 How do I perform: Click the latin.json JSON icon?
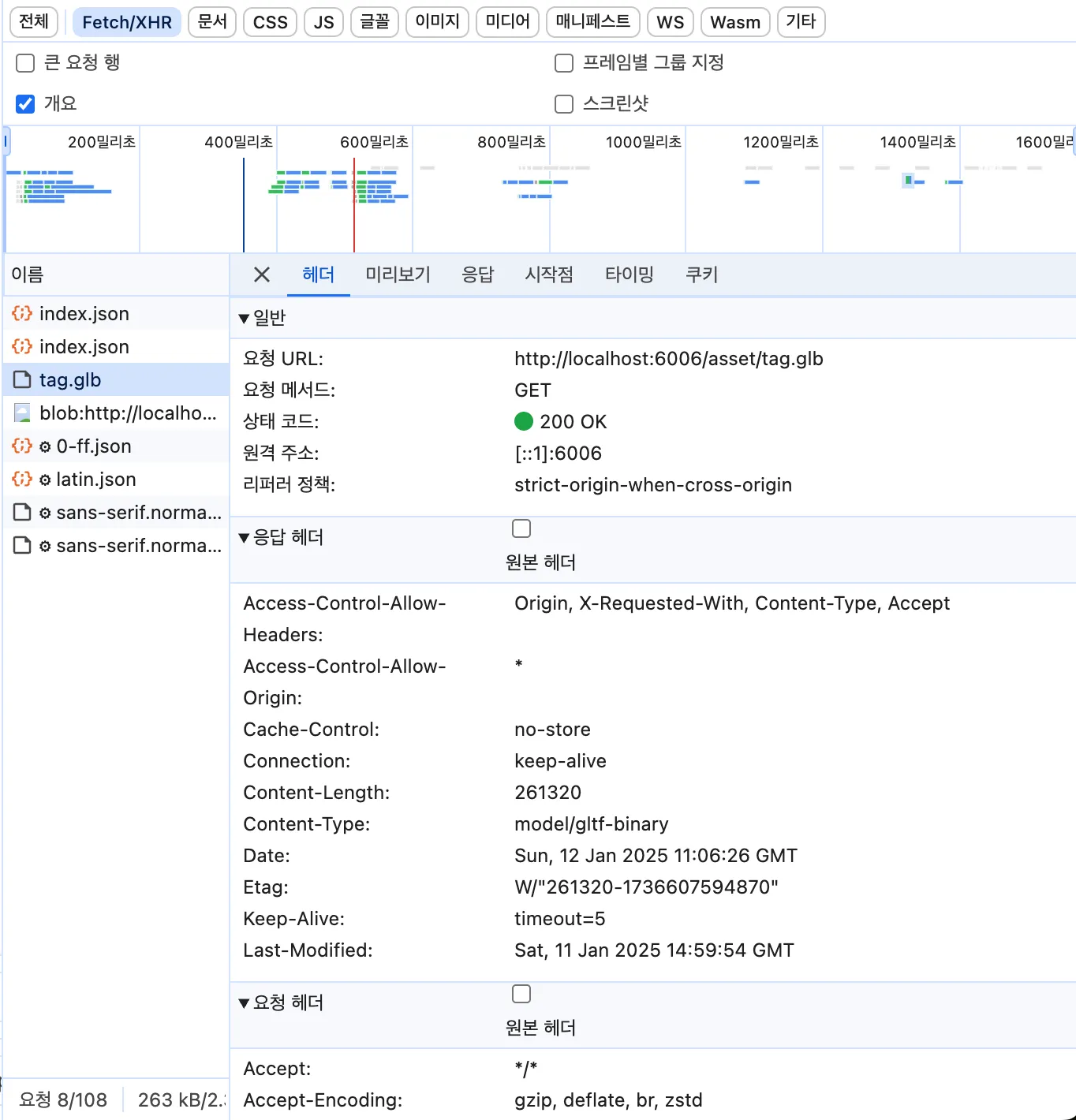21,479
